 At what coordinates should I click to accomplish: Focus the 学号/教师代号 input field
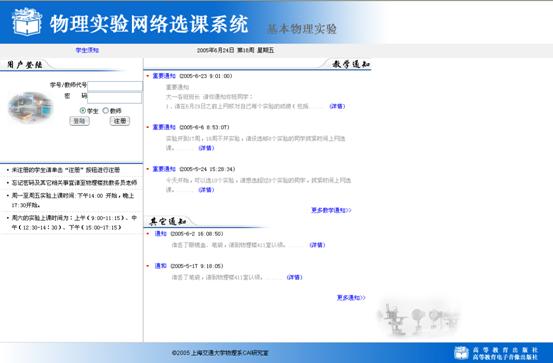click(115, 86)
